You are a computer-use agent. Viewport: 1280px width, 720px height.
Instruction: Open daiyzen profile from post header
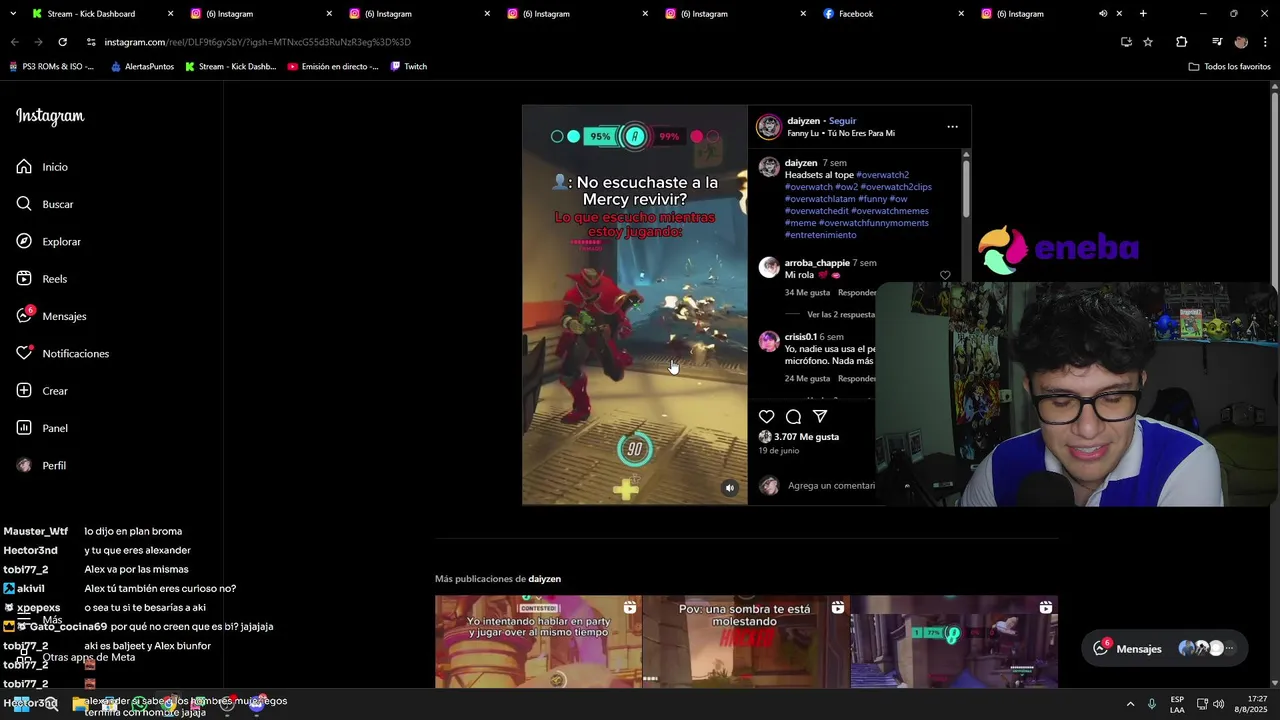[803, 121]
